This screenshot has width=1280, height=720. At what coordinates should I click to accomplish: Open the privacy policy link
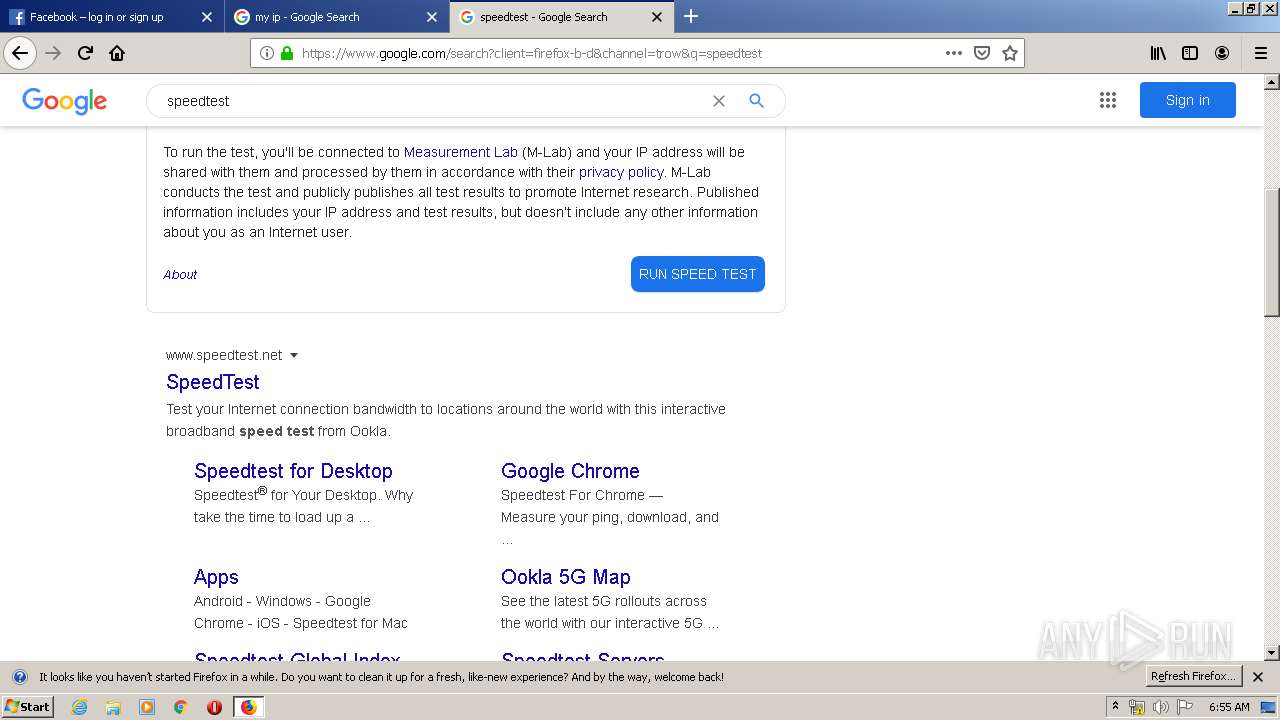point(621,172)
